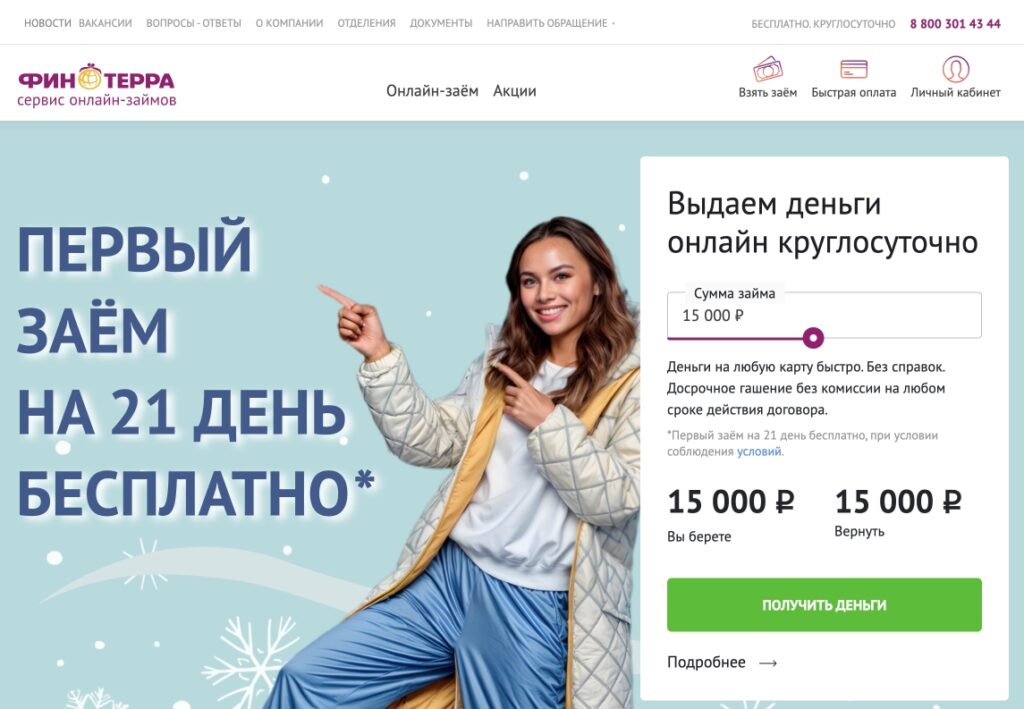Viewport: 1024px width, 709px height.
Task: Open Личный кабинет user icon
Action: 955,69
